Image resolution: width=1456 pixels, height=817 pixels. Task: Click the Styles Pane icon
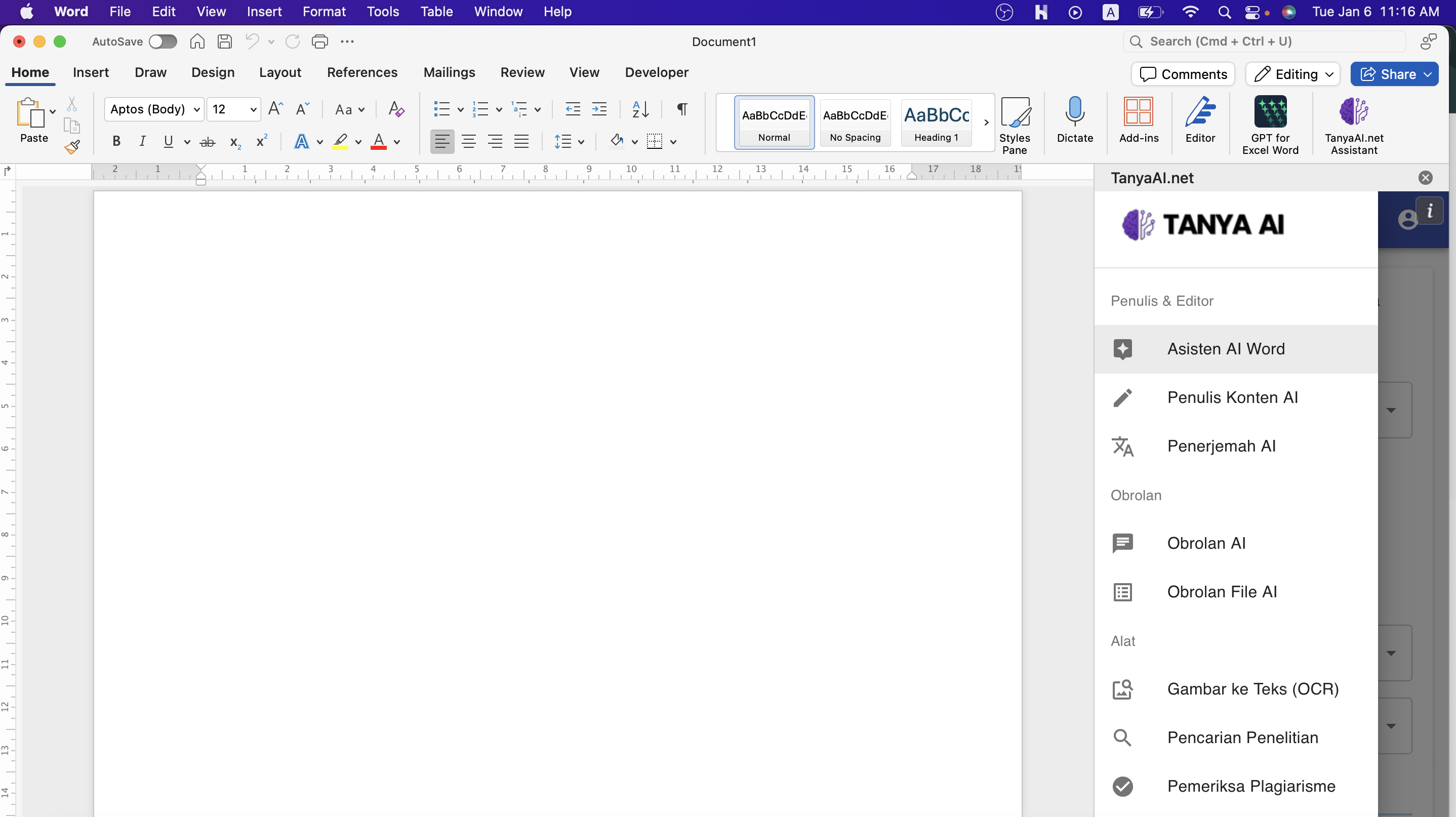tap(1015, 112)
